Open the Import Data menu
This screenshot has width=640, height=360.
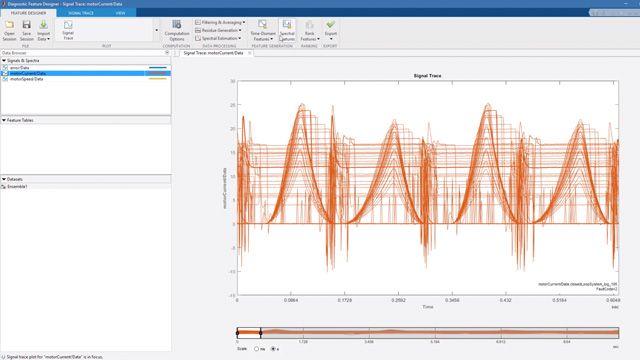[x=44, y=31]
